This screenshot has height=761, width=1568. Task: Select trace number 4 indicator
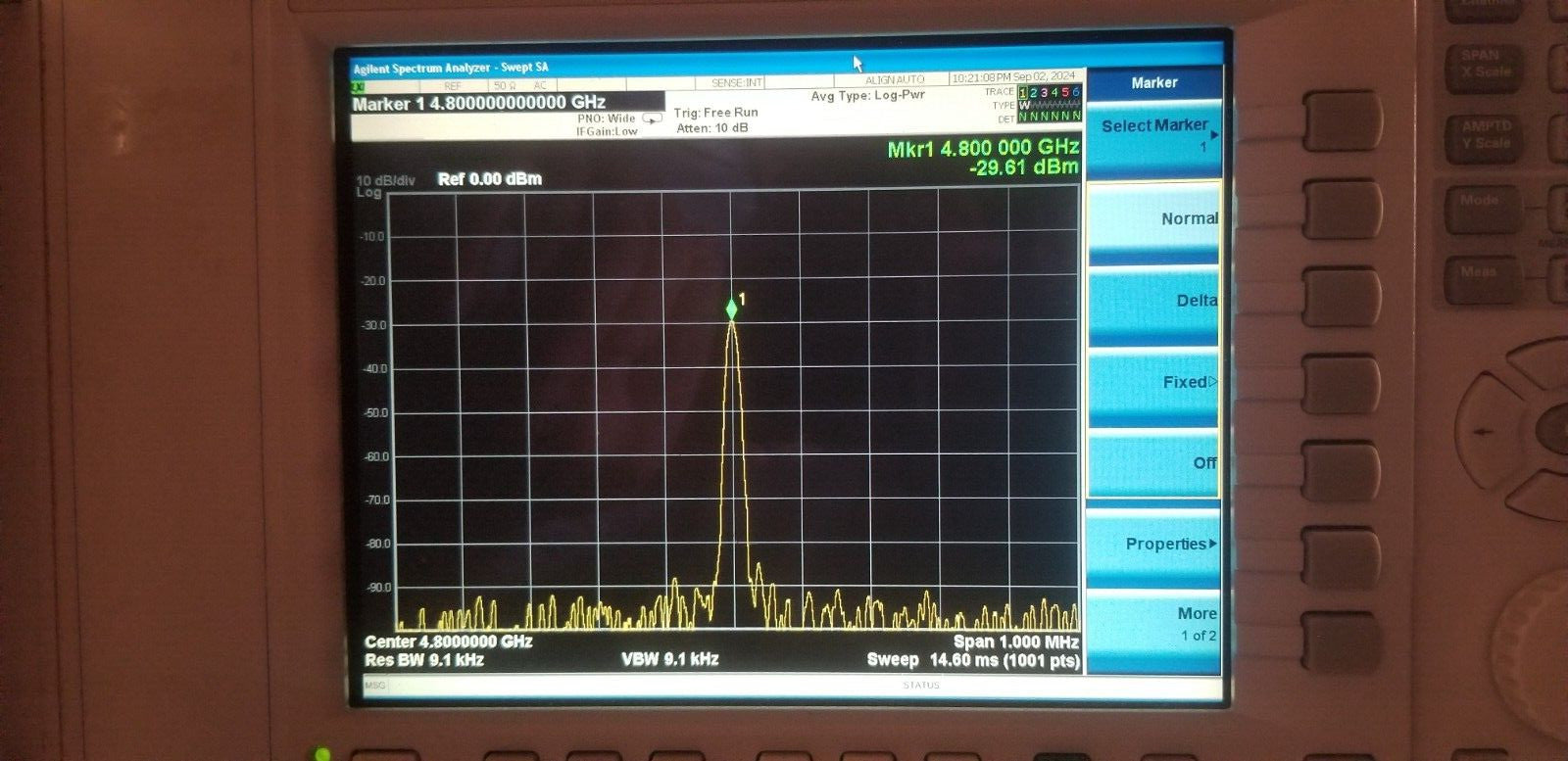1055,92
